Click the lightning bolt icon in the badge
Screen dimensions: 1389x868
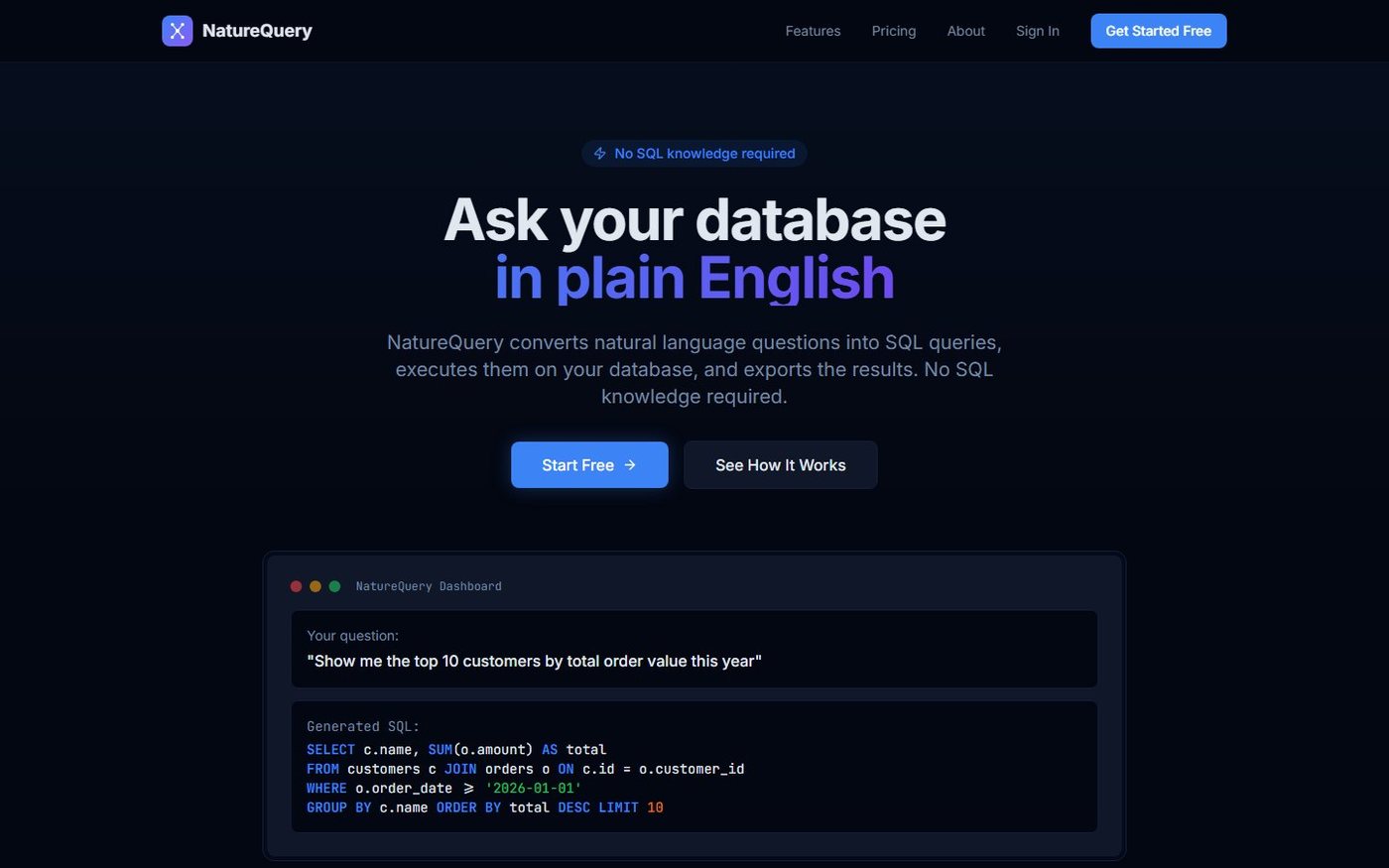[x=600, y=154]
